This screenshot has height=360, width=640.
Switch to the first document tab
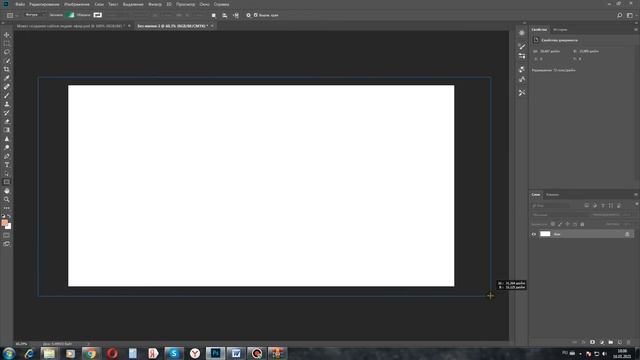pyautogui.click(x=70, y=26)
